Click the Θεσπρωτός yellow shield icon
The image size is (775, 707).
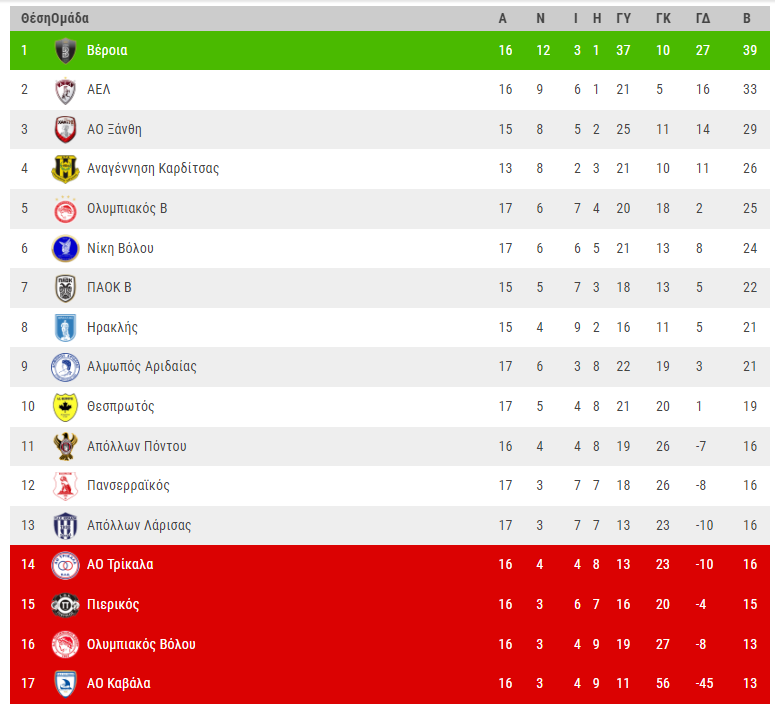pyautogui.click(x=65, y=407)
